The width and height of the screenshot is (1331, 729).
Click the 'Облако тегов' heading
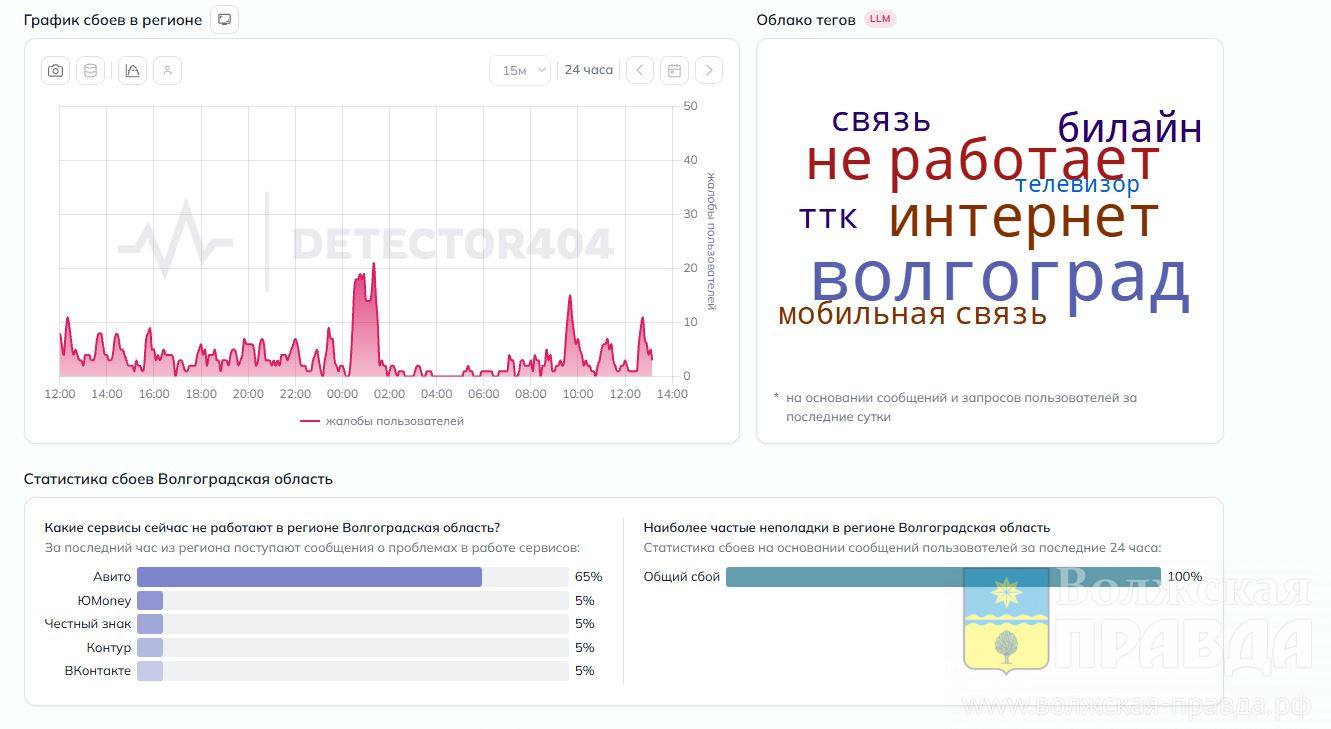pyautogui.click(x=806, y=20)
